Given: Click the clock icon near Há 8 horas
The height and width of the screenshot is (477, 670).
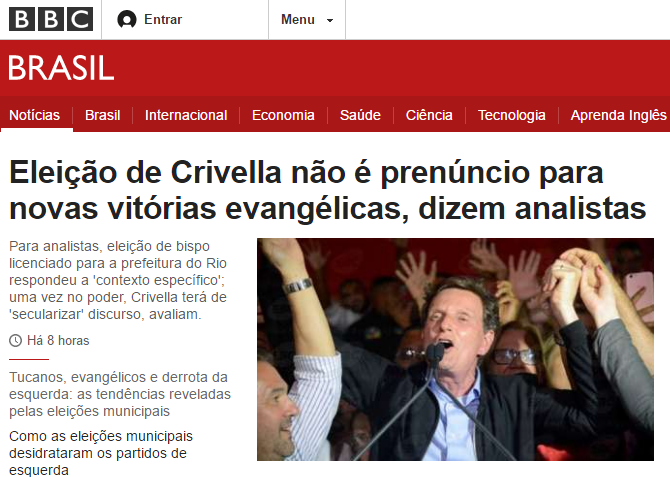Looking at the screenshot, I should pyautogui.click(x=15, y=341).
